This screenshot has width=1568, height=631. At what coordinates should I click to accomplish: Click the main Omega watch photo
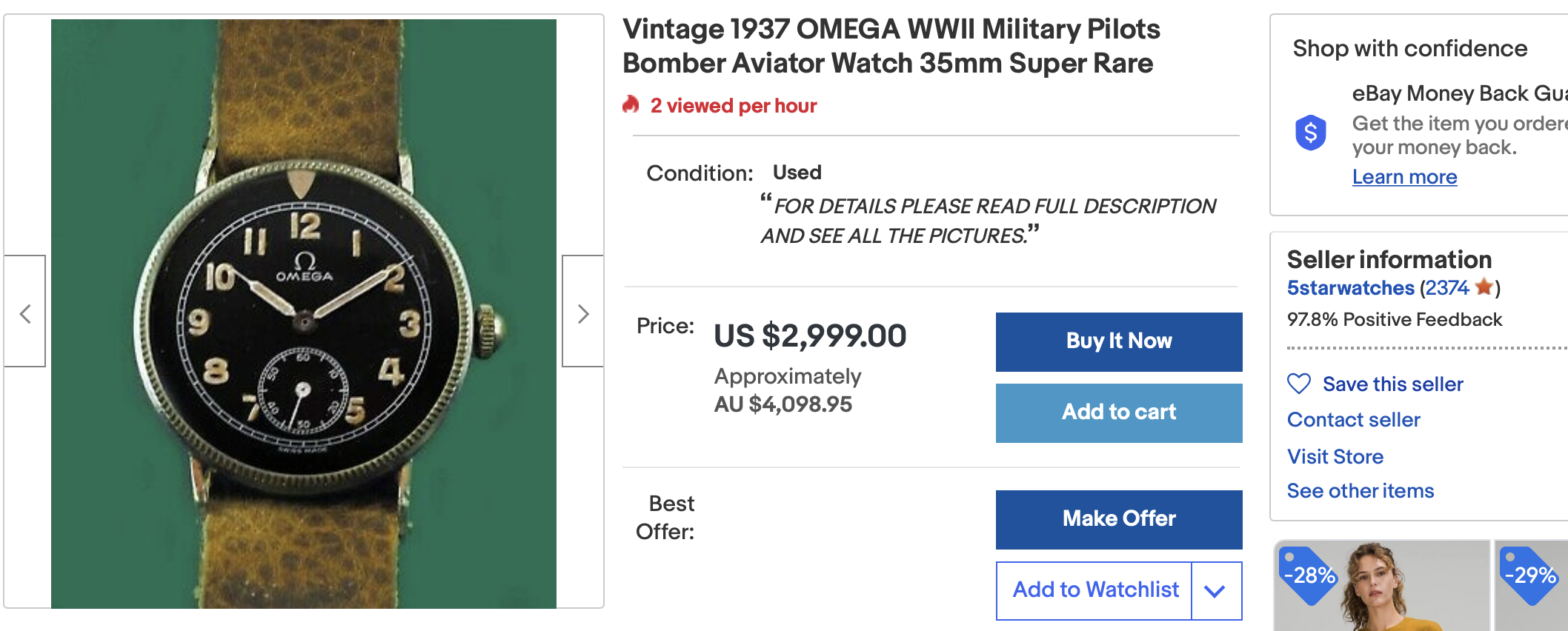[x=304, y=314]
